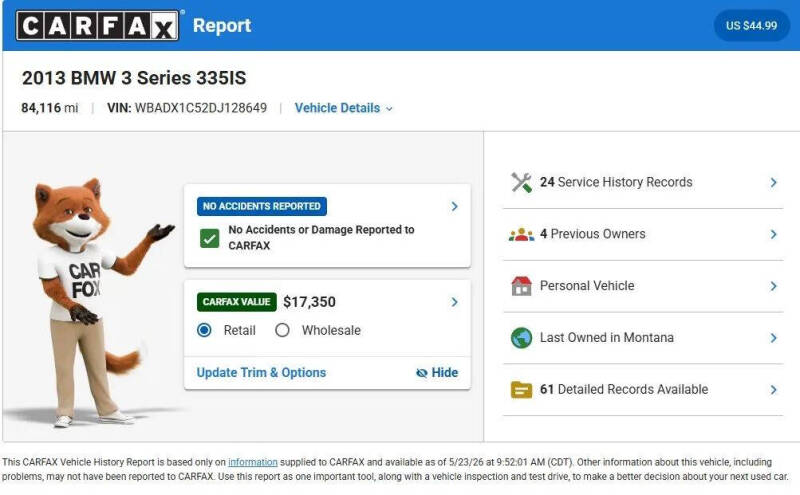Click the $17,350 value amount
The width and height of the screenshot is (800, 495).
309,302
